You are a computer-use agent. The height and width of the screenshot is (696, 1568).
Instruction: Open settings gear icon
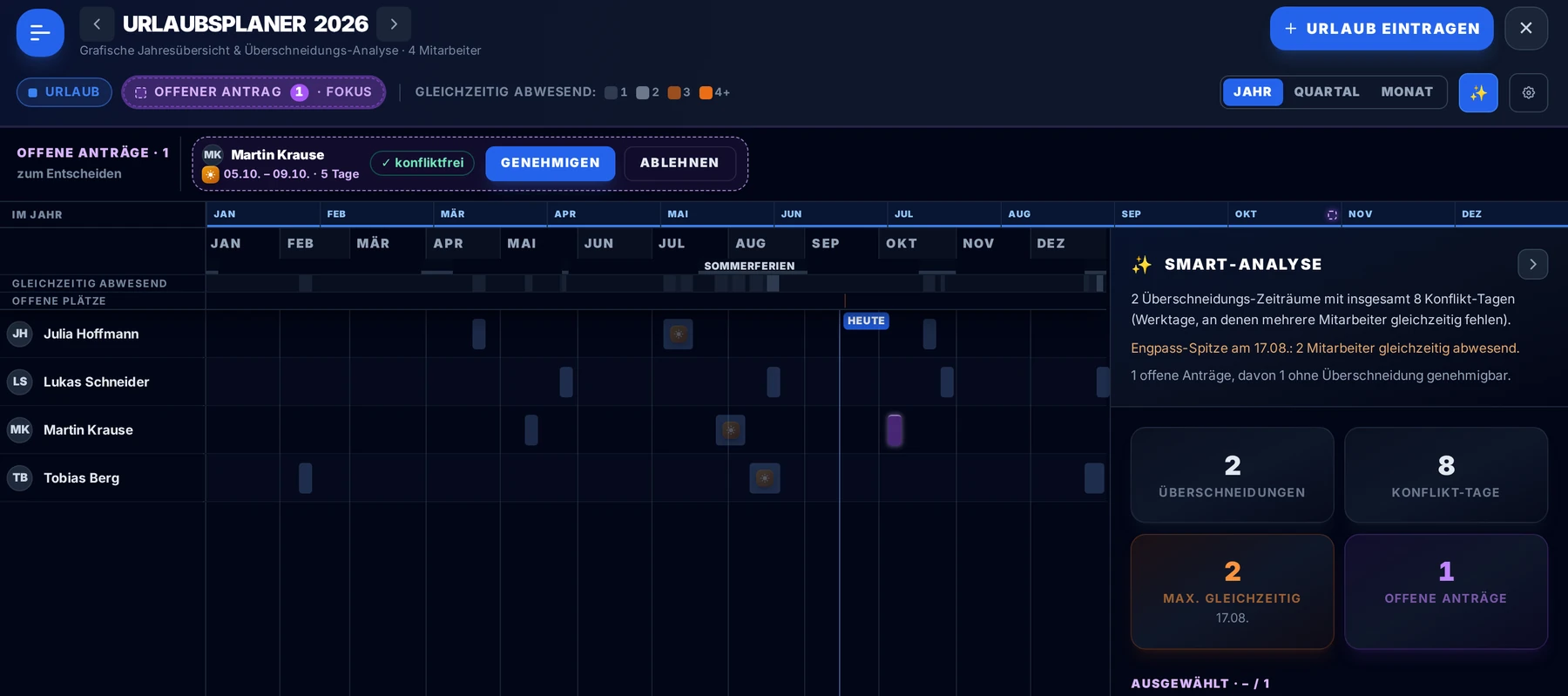[x=1529, y=93]
